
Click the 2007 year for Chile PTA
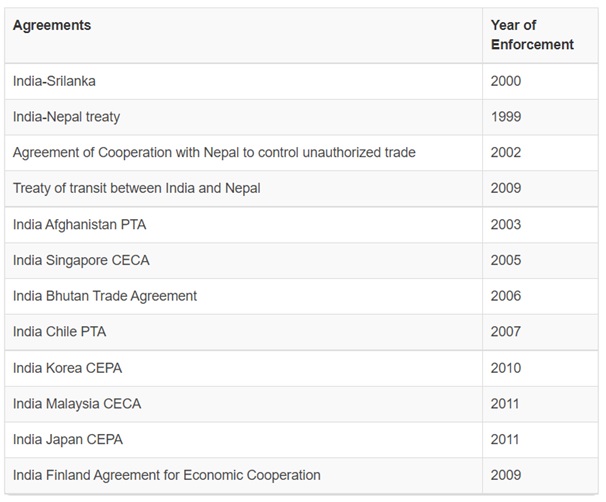coord(506,332)
